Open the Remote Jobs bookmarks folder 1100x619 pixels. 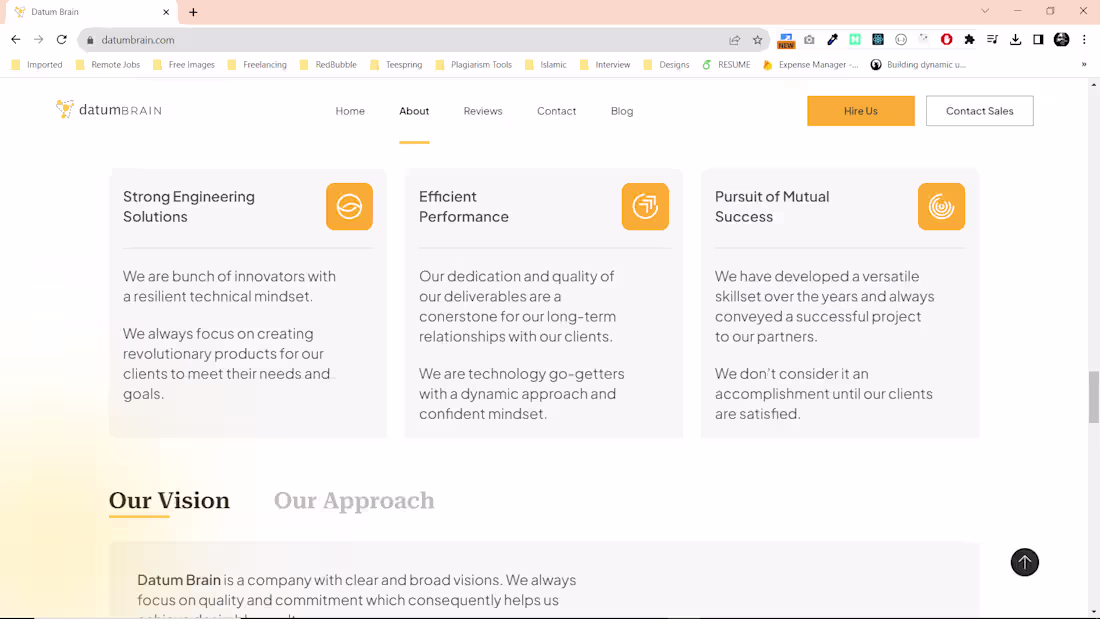(108, 65)
